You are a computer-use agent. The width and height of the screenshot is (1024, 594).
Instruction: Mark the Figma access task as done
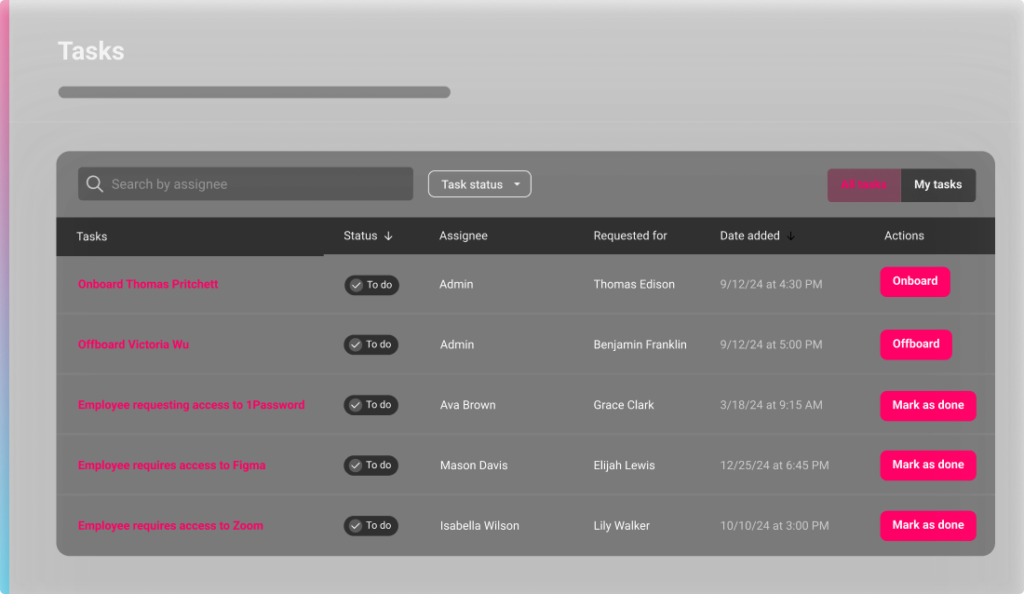[927, 465]
